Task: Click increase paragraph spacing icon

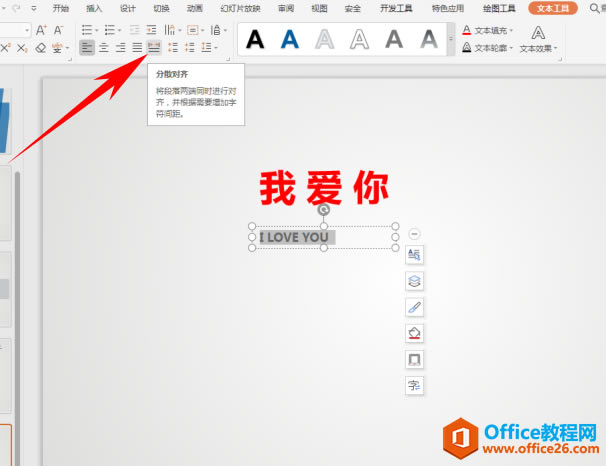Action: 173,48
